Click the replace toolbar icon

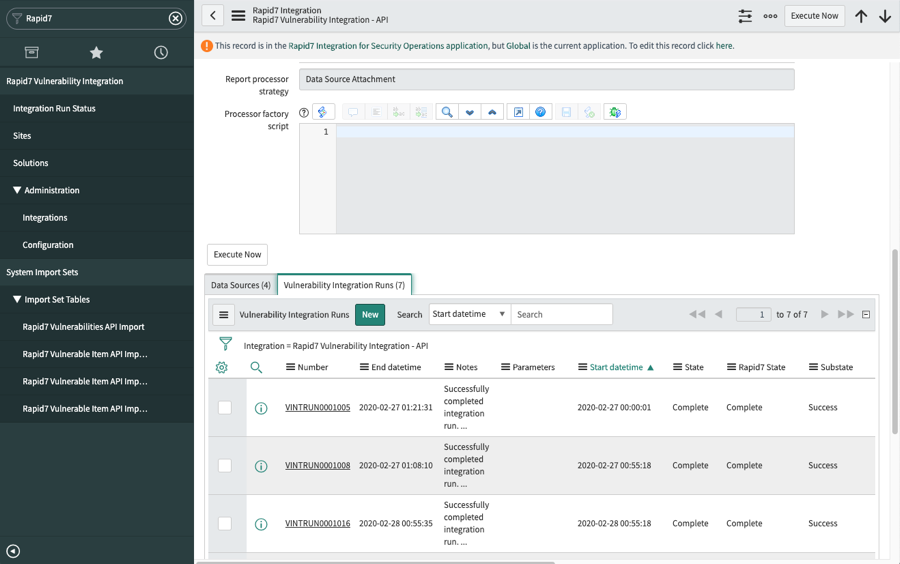[398, 112]
